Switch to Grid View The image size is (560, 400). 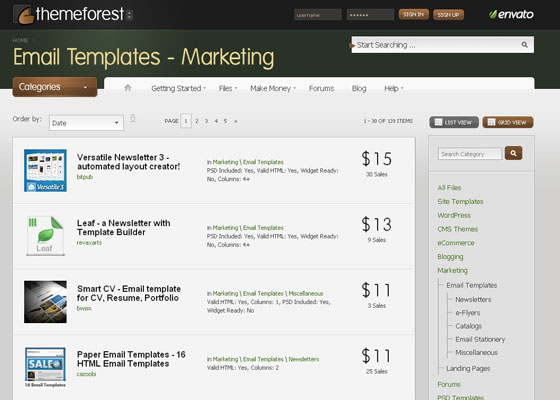[508, 122]
